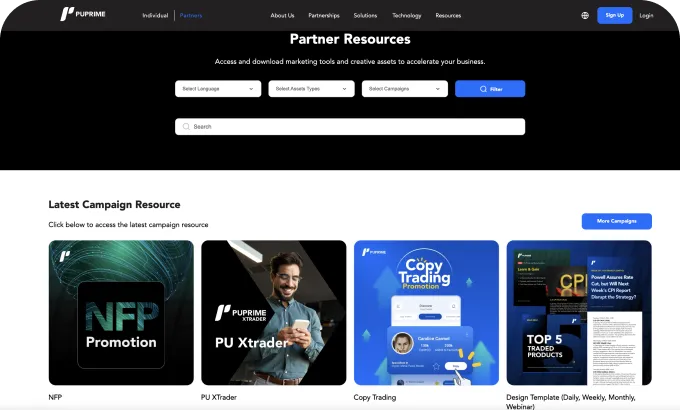Click inside the Search input field
680x410 pixels.
click(x=350, y=127)
